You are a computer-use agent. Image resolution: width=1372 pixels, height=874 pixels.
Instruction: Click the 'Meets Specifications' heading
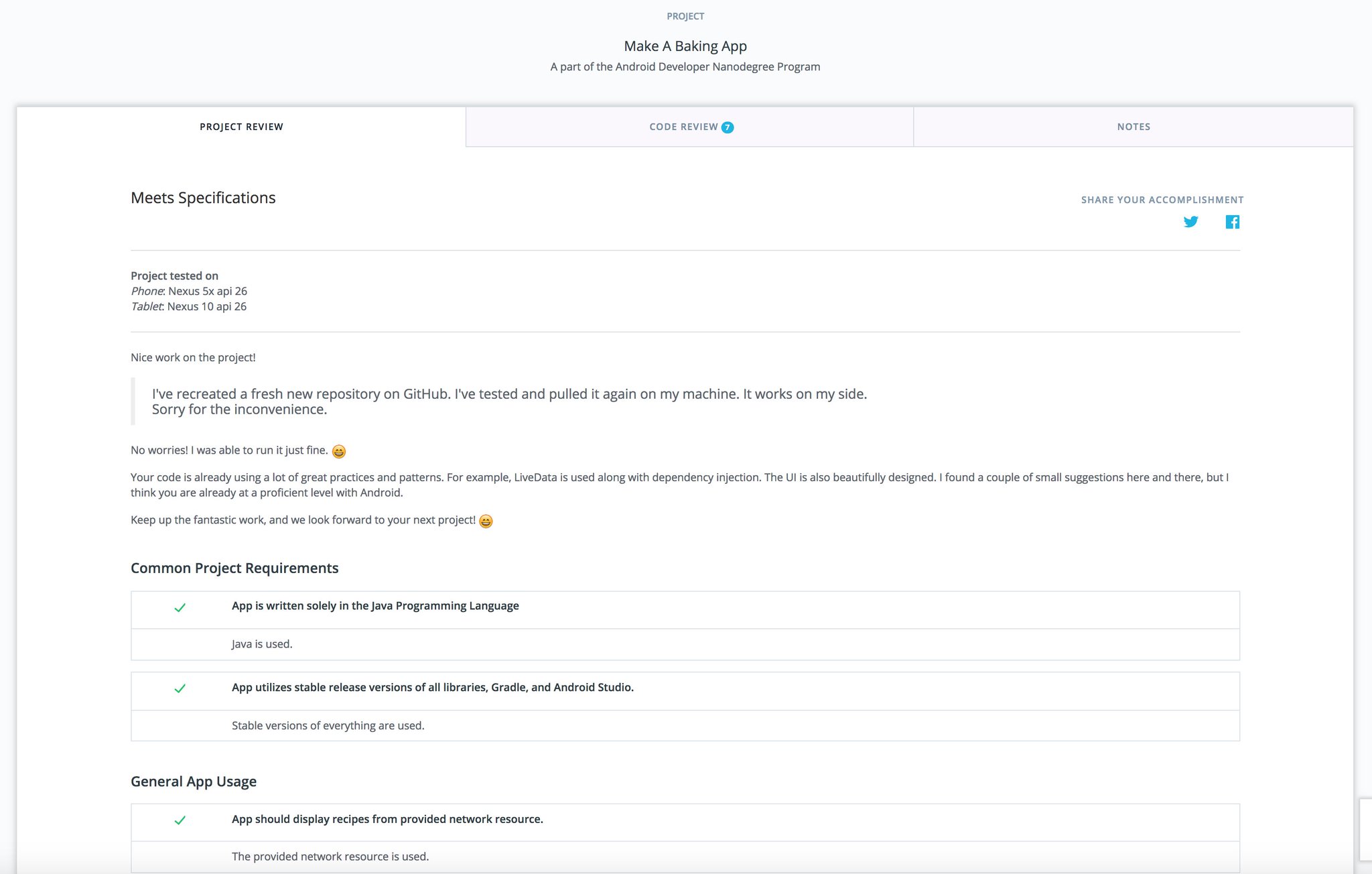[203, 198]
